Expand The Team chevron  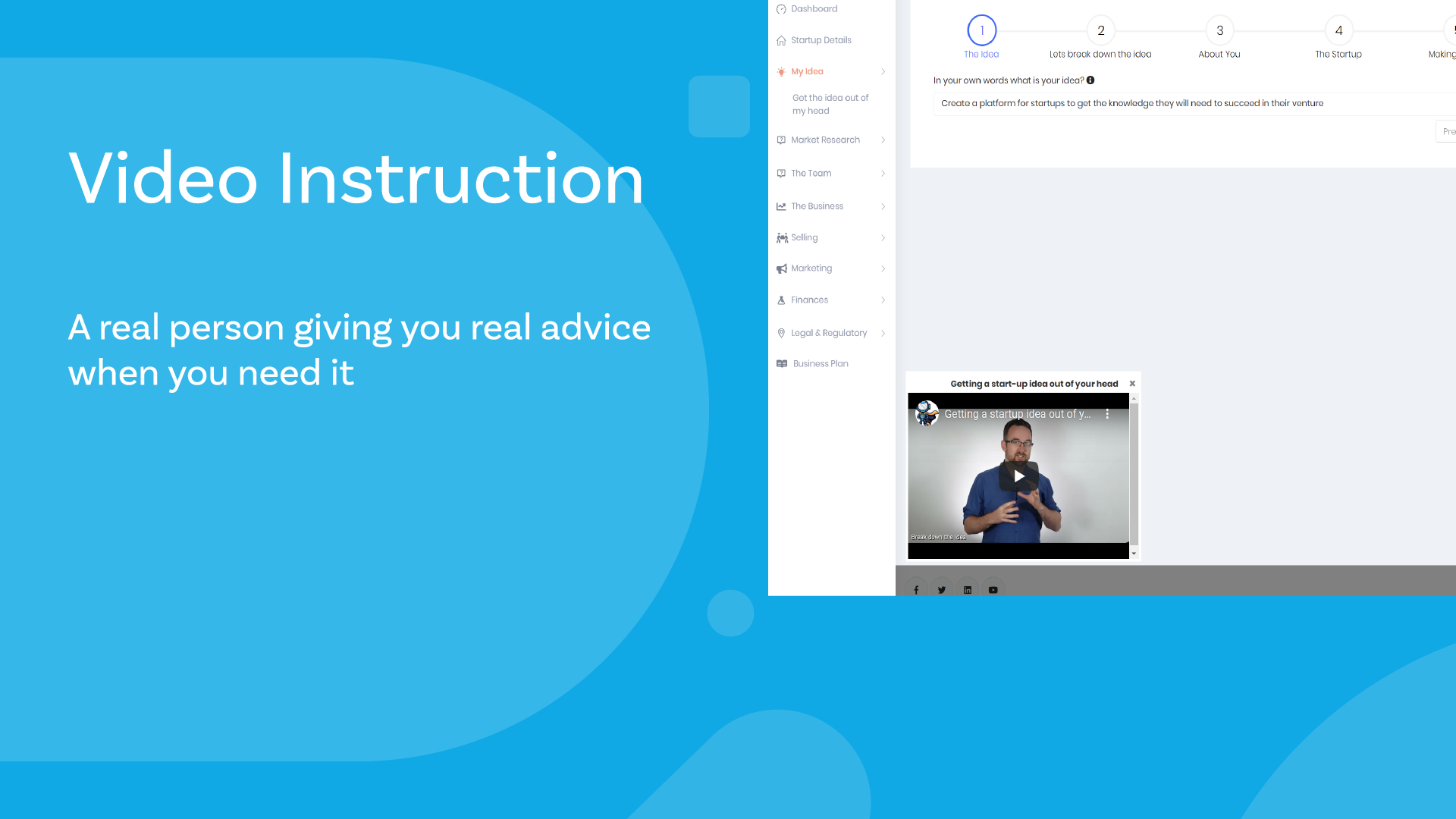point(883,174)
